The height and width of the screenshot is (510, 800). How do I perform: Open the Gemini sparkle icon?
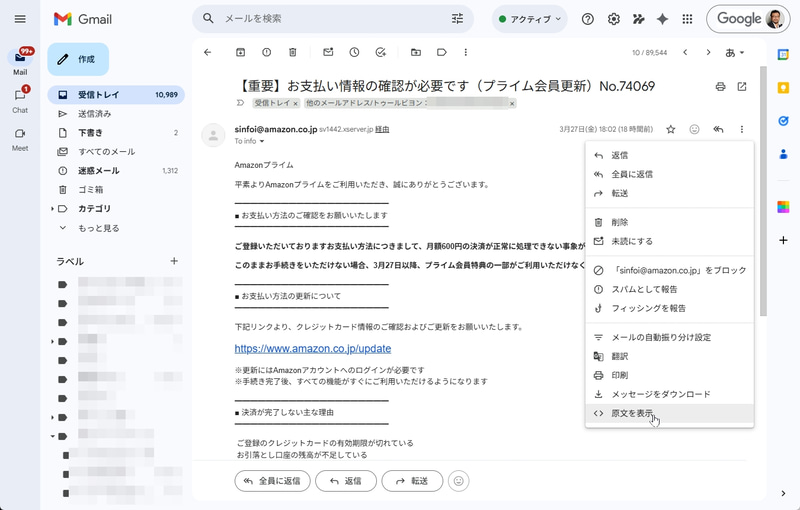662,19
